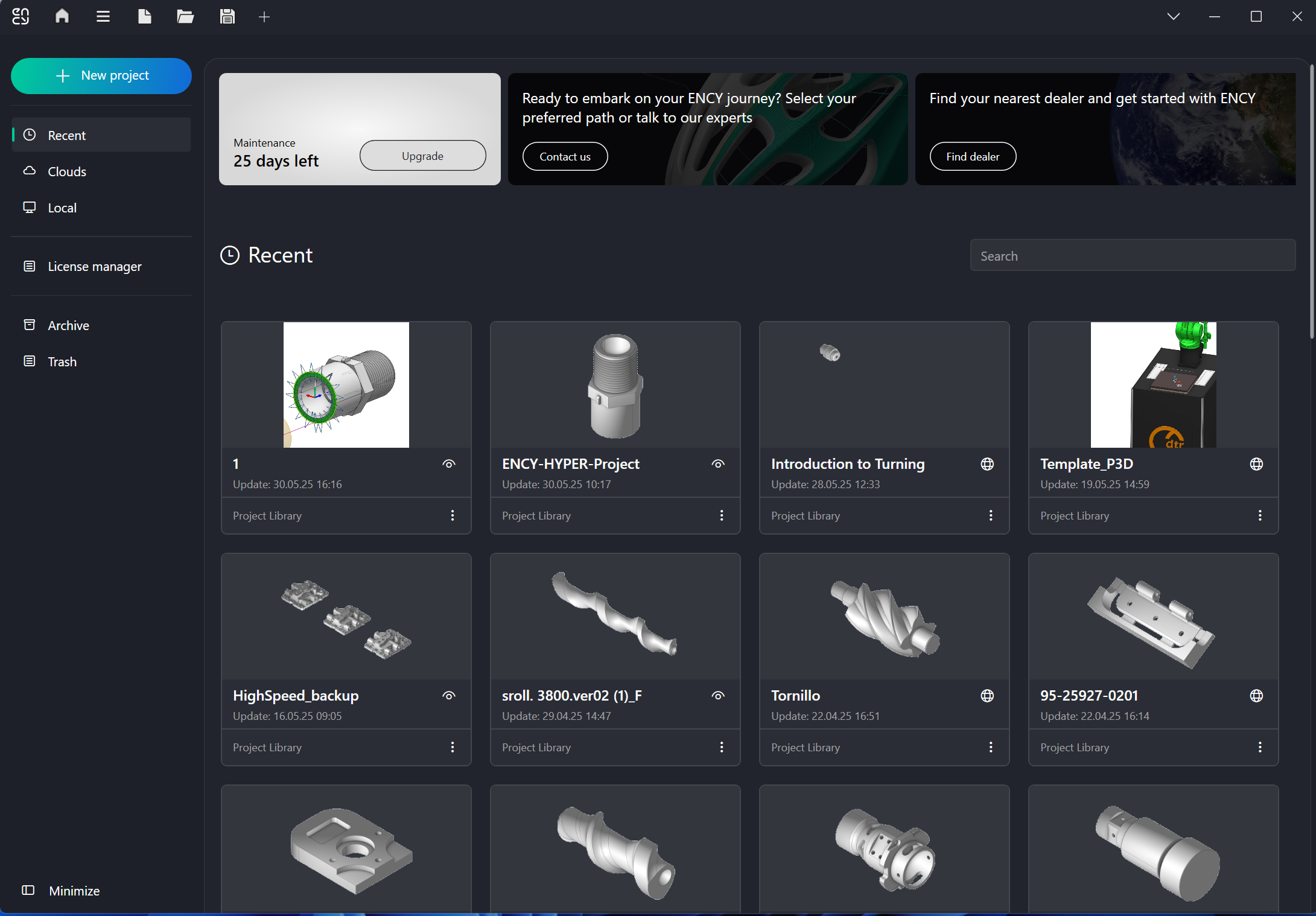The width and height of the screenshot is (1316, 916).
Task: Click the Search input field
Action: click(1132, 256)
